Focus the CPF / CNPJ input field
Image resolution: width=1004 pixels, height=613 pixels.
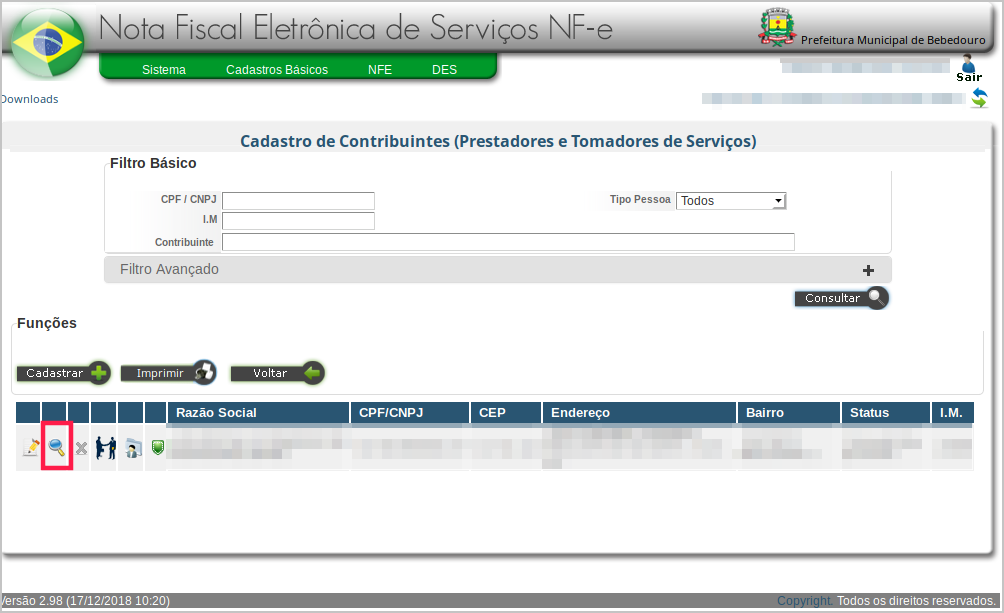tap(298, 200)
